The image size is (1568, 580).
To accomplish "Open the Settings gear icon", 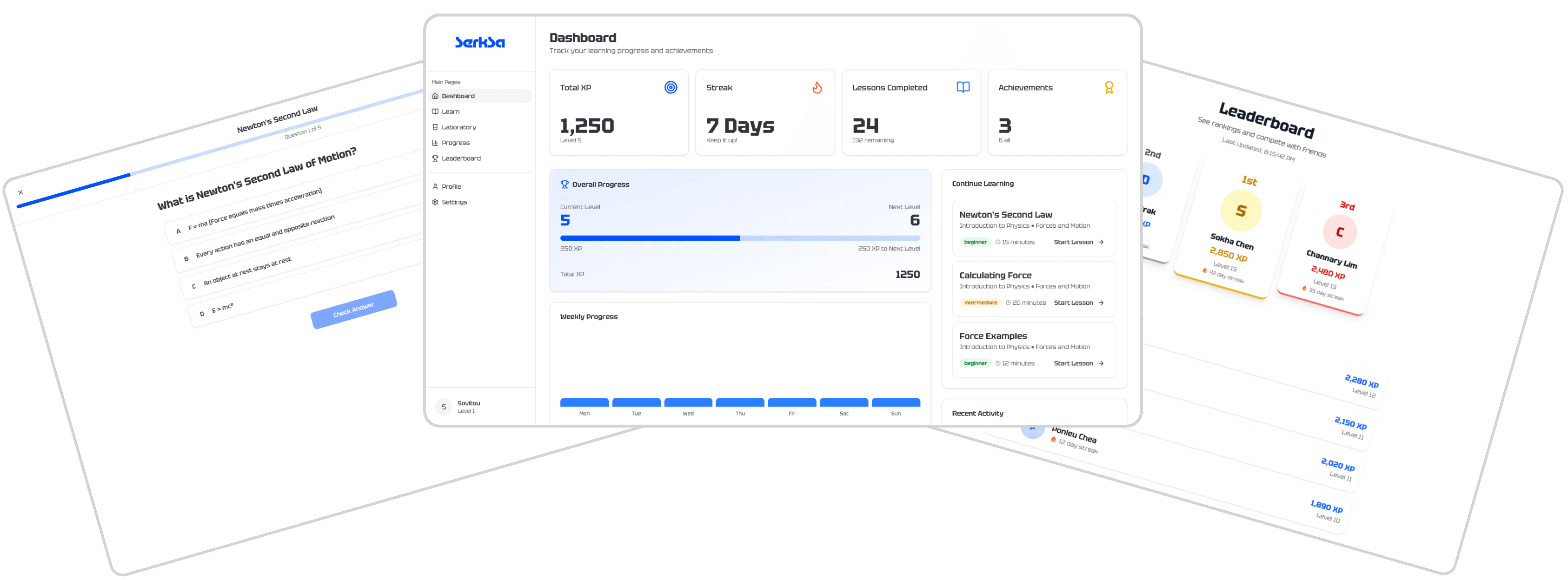I will (x=435, y=201).
